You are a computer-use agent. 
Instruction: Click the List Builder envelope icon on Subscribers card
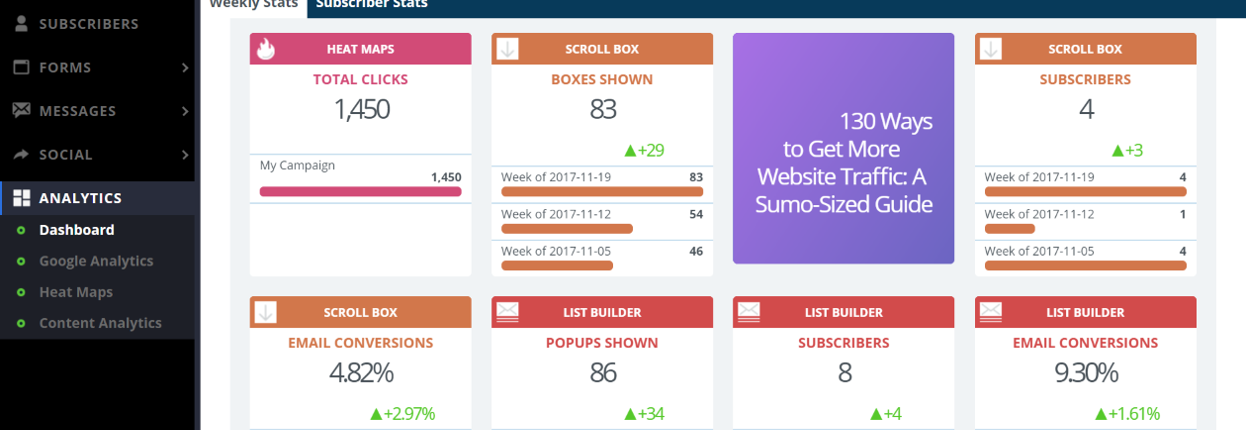point(748,312)
